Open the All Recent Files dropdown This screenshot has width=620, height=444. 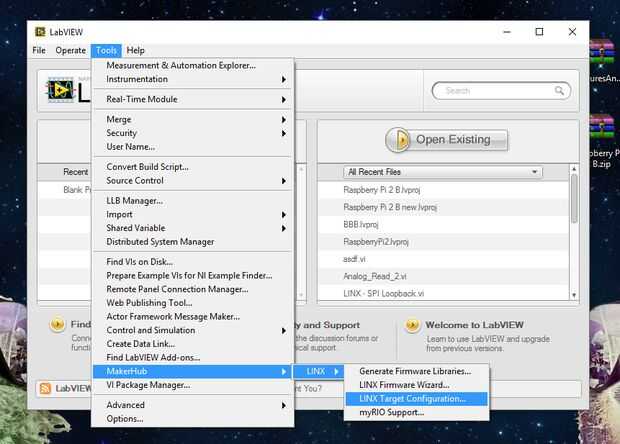pyautogui.click(x=443, y=172)
